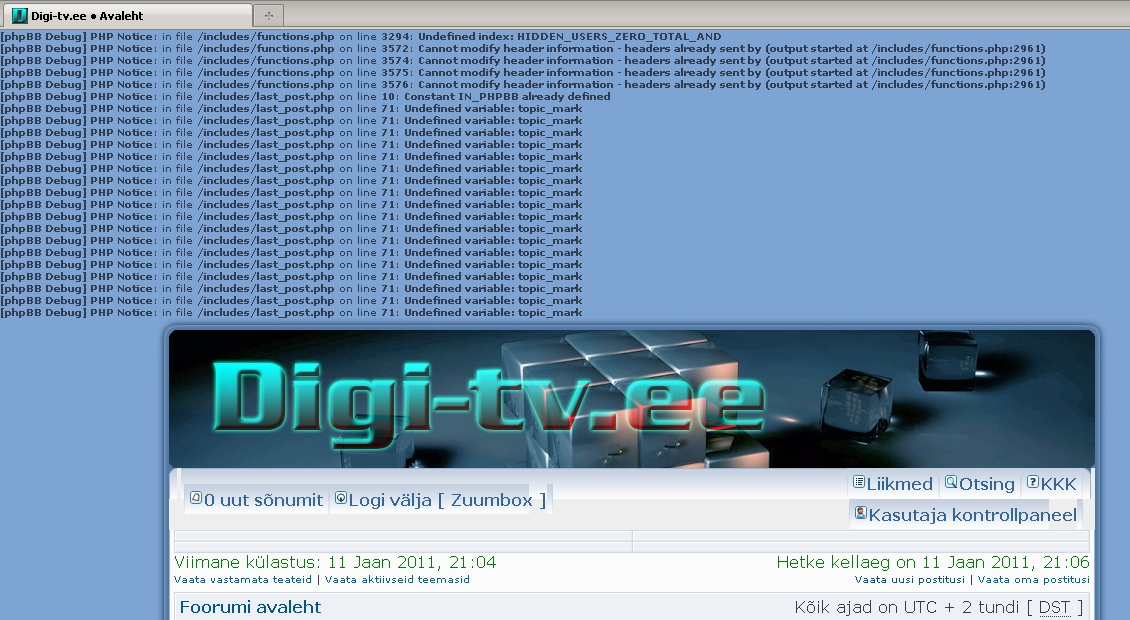Click Vaata oma postitusi link
Screen dimensions: 1130x620
coord(1033,579)
